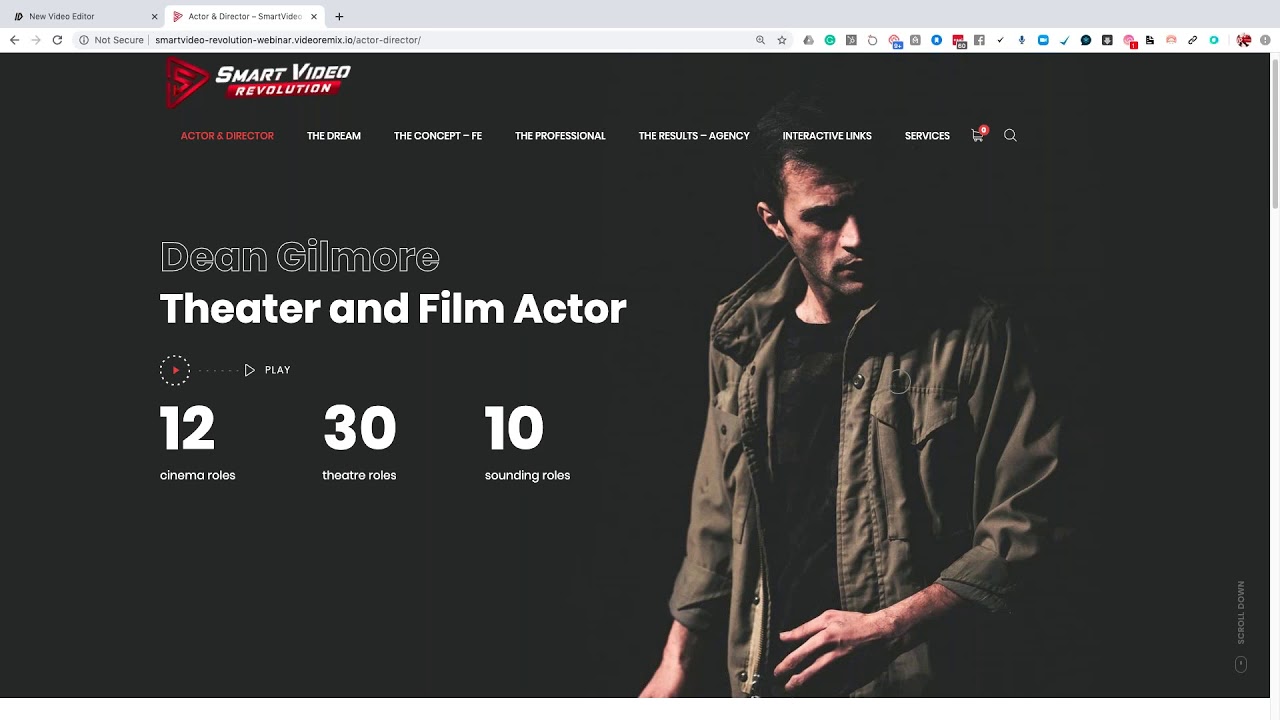Viewport: 1280px width, 720px height.
Task: Click the Dean Gilmore outlined heading
Action: [x=300, y=257]
